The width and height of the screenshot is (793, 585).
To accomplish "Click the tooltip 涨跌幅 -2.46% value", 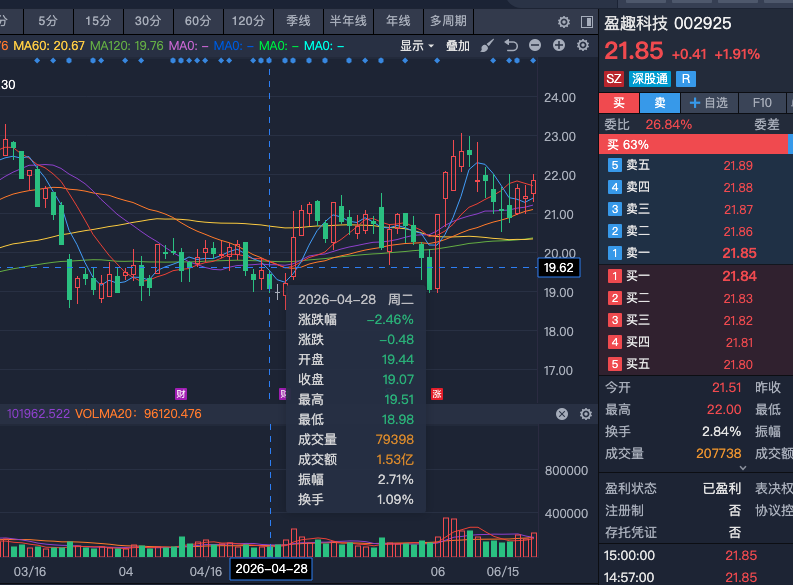I will pos(390,320).
